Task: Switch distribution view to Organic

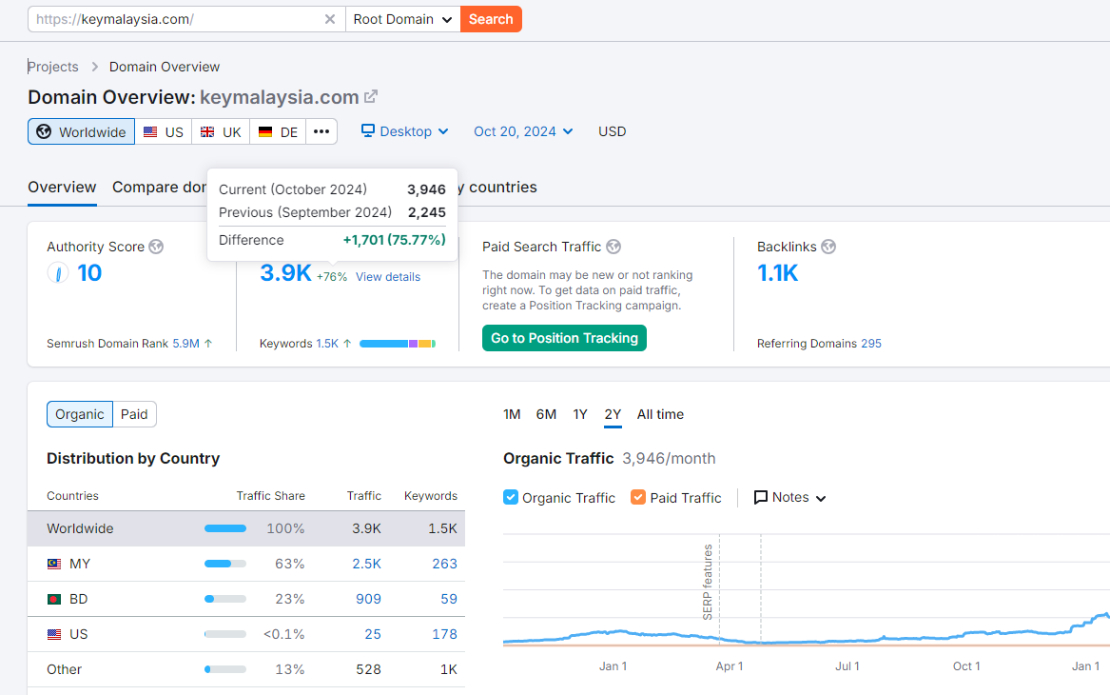Action: click(80, 414)
